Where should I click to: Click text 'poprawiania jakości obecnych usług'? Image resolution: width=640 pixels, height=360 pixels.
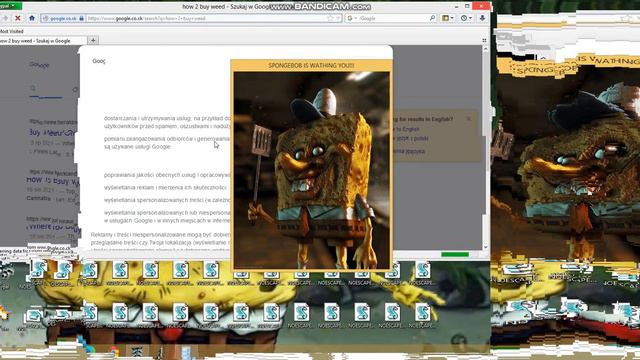click(x=150, y=175)
